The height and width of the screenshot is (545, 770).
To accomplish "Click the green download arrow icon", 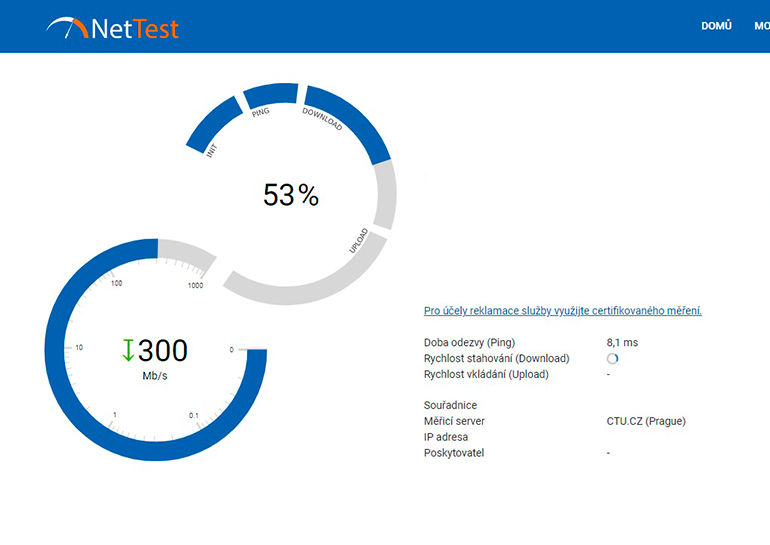I will tap(128, 350).
